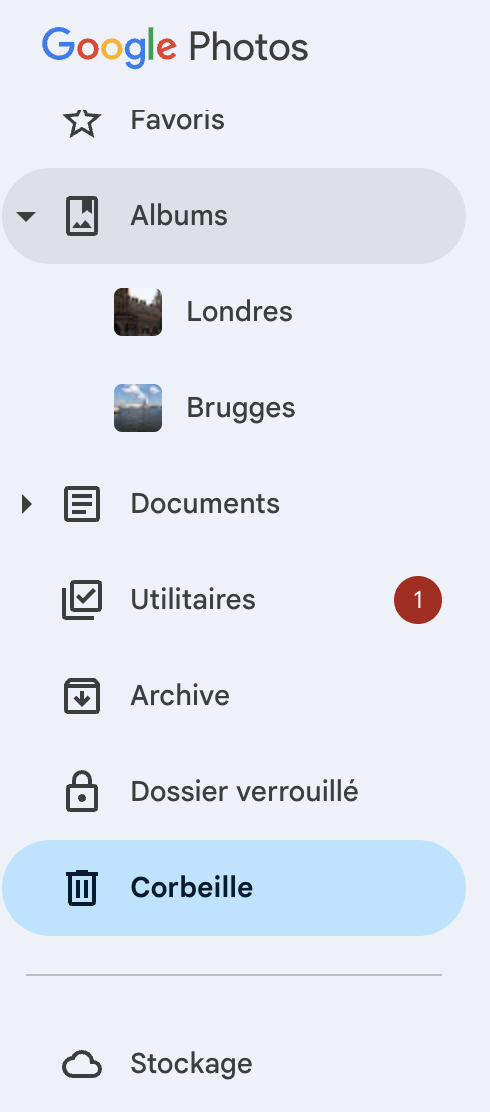Open the Londres album thumbnail
This screenshot has width=490, height=1112.
coord(138,312)
